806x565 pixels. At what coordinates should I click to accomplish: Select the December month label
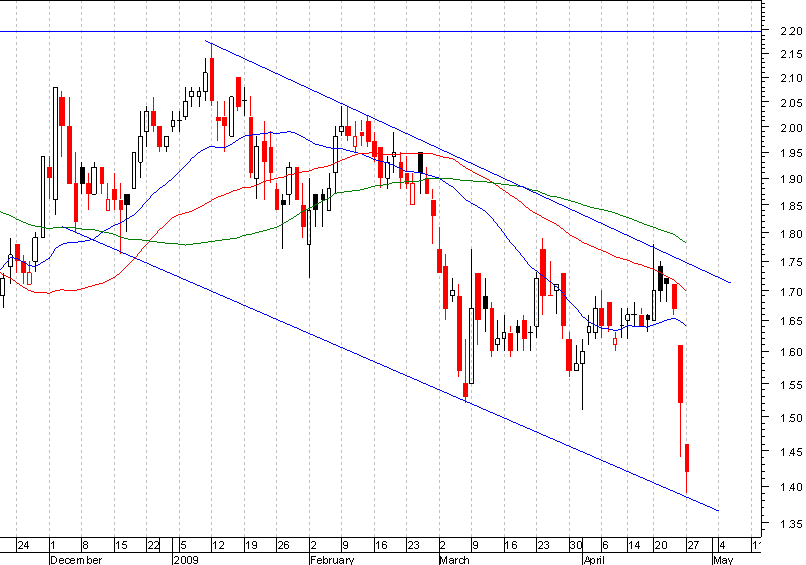pyautogui.click(x=76, y=559)
